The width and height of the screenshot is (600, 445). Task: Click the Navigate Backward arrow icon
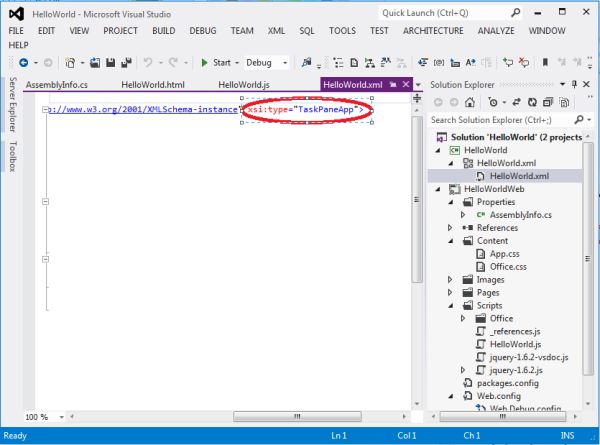point(23,62)
